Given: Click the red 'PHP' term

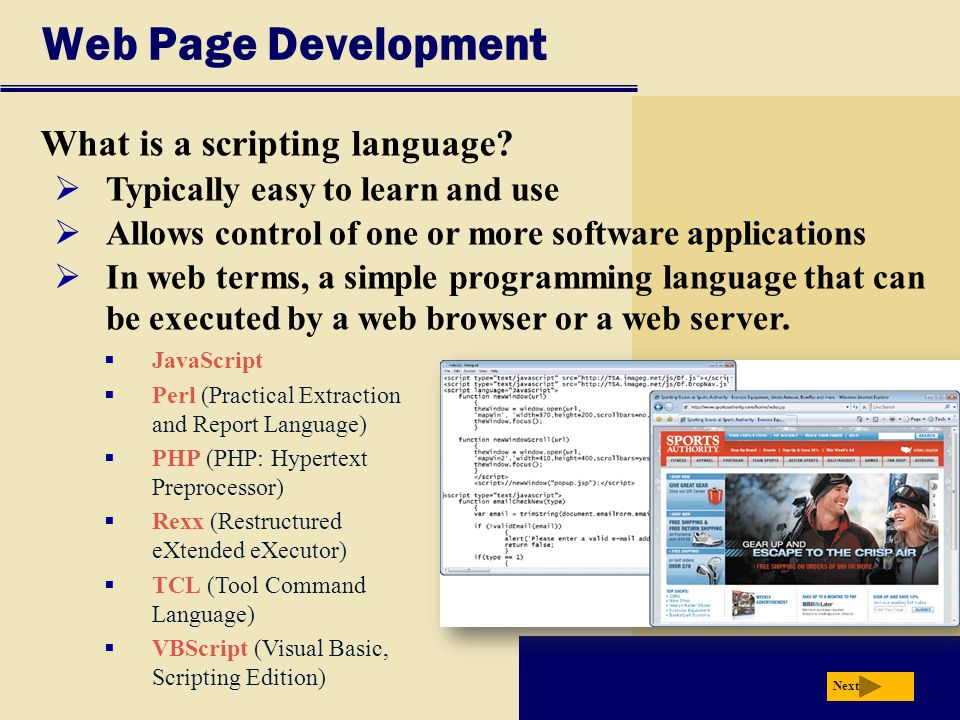Looking at the screenshot, I should point(176,458).
